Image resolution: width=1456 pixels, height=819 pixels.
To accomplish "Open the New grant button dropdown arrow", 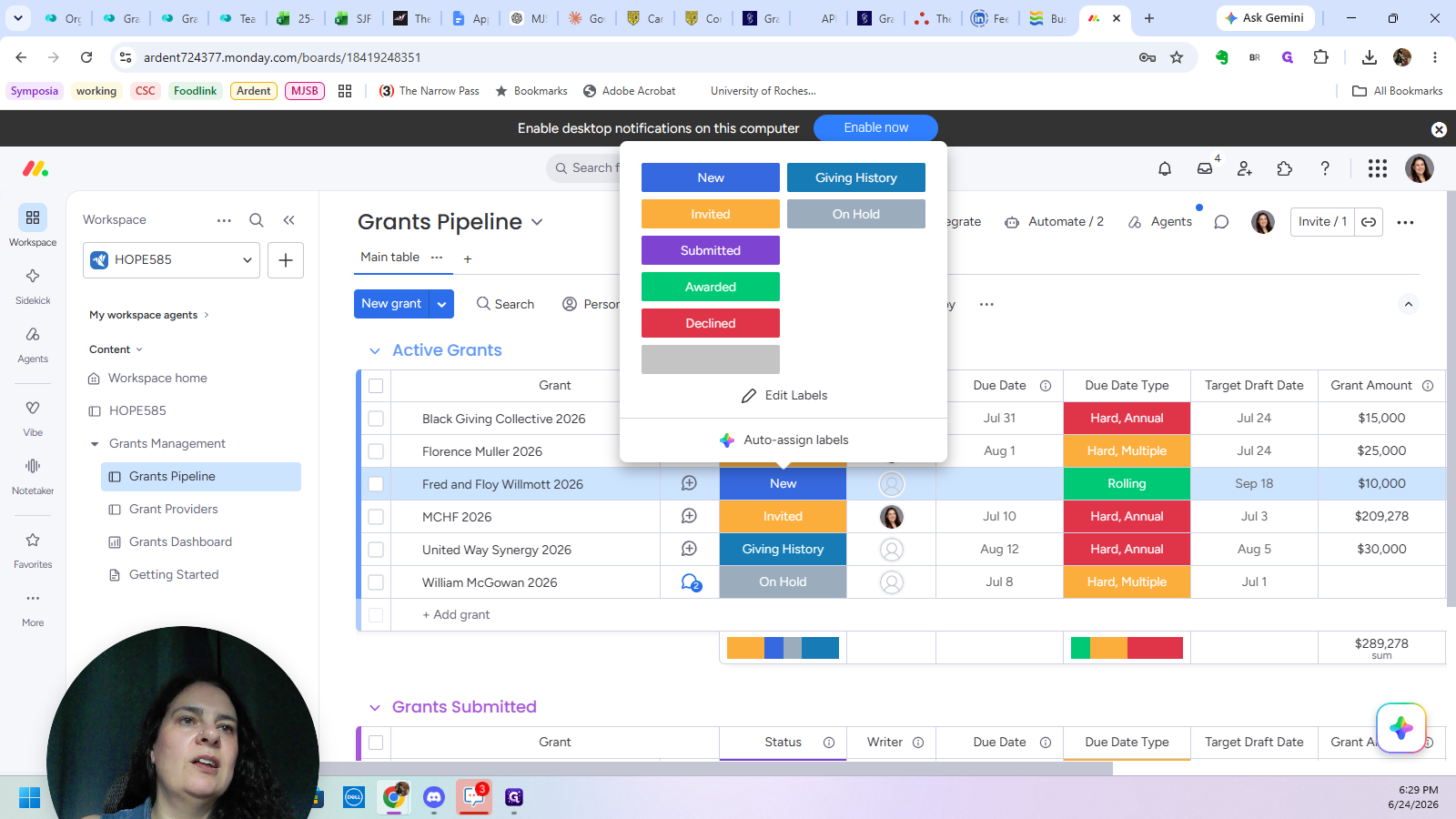I will pyautogui.click(x=441, y=304).
